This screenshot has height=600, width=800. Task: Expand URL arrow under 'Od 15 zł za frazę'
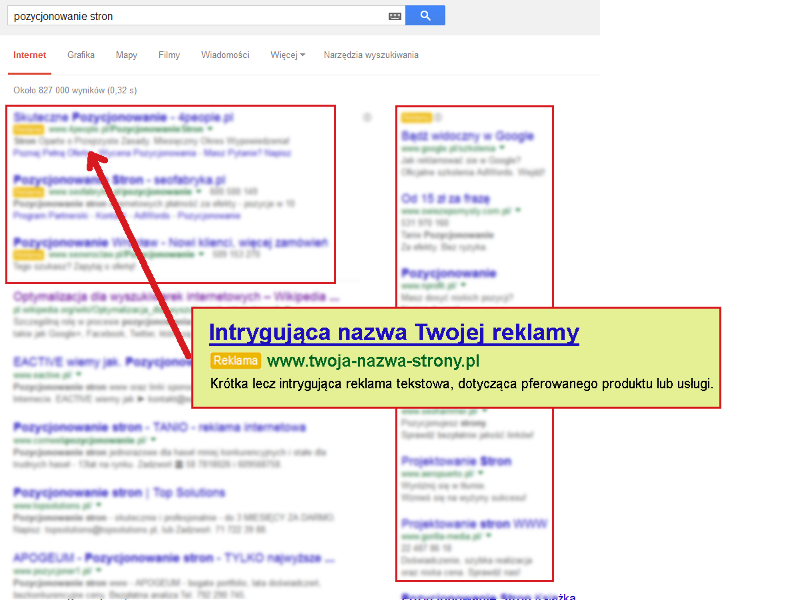(x=518, y=210)
